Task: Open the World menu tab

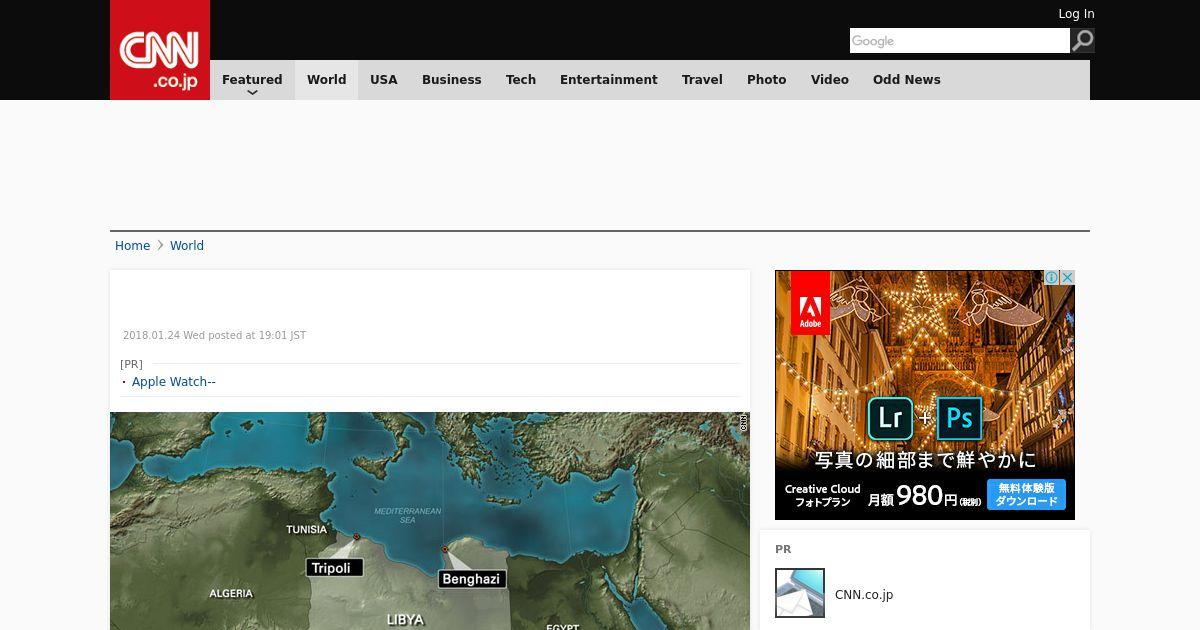Action: (326, 80)
